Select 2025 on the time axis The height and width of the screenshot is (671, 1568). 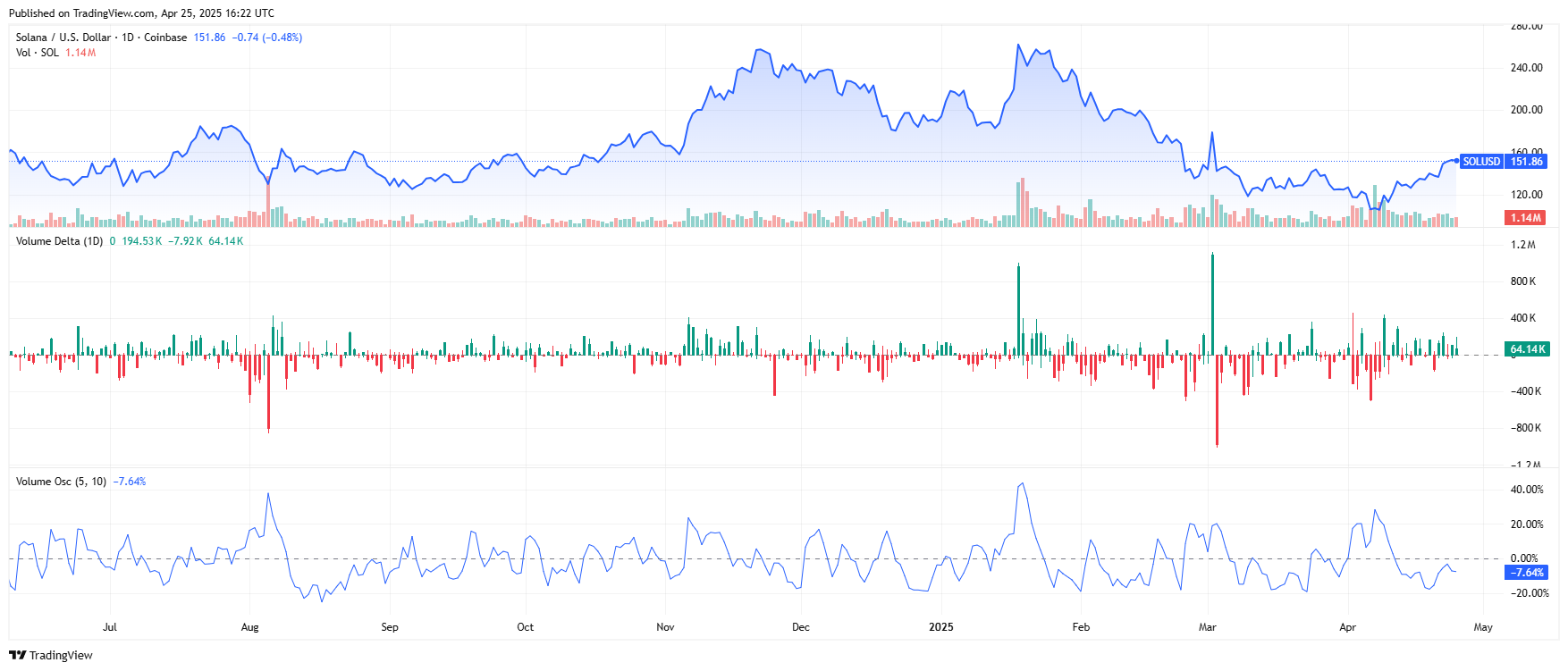[940, 627]
